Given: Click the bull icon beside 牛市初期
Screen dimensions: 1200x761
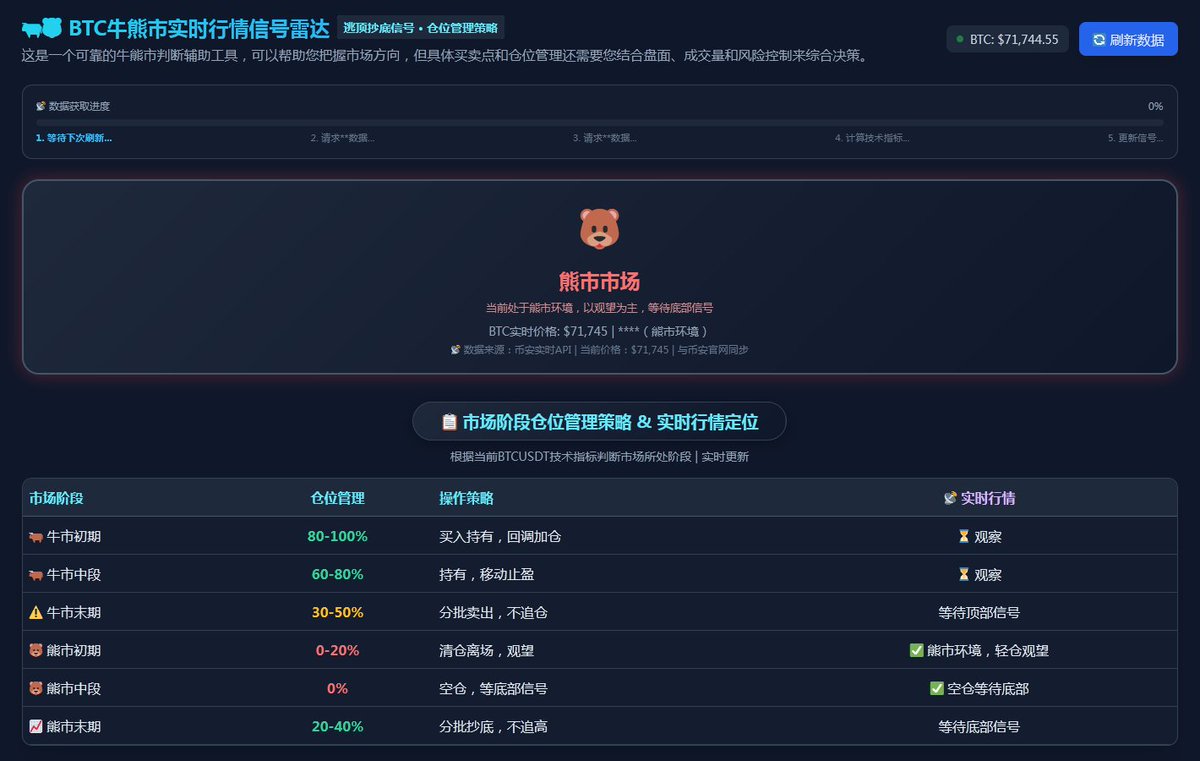Looking at the screenshot, I should pyautogui.click(x=36, y=537).
